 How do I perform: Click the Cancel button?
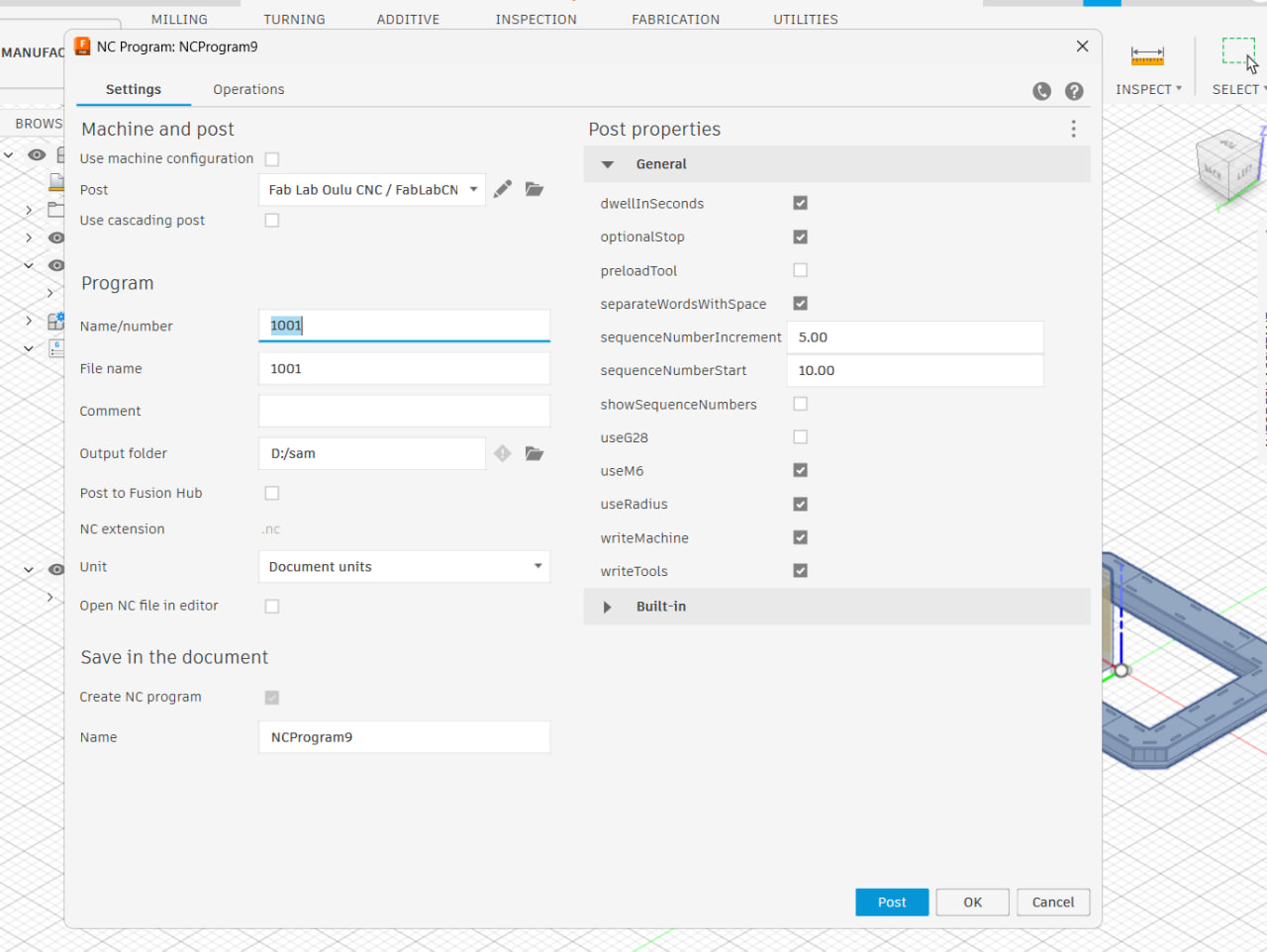(x=1053, y=903)
